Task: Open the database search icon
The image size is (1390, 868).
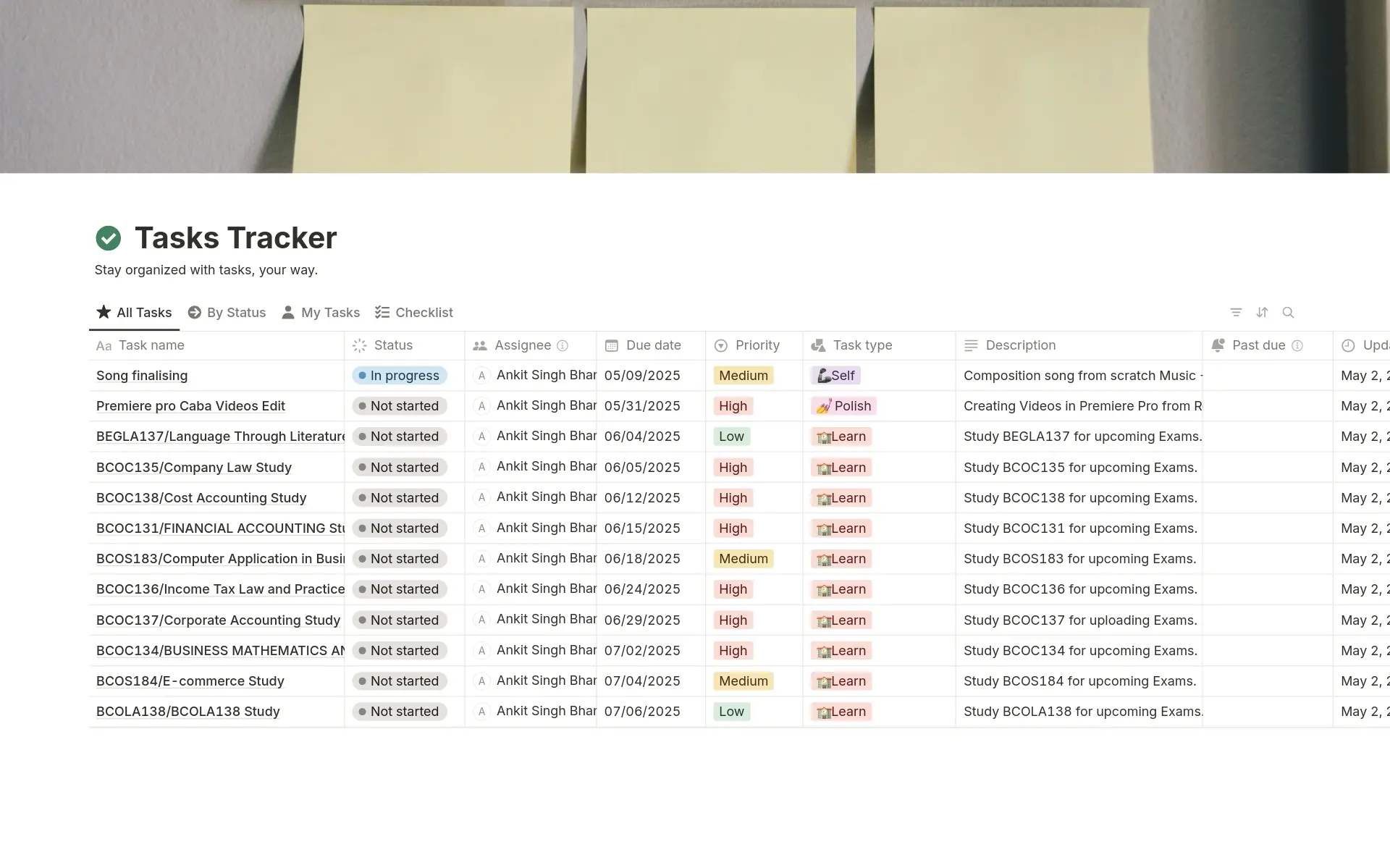Action: click(x=1288, y=313)
